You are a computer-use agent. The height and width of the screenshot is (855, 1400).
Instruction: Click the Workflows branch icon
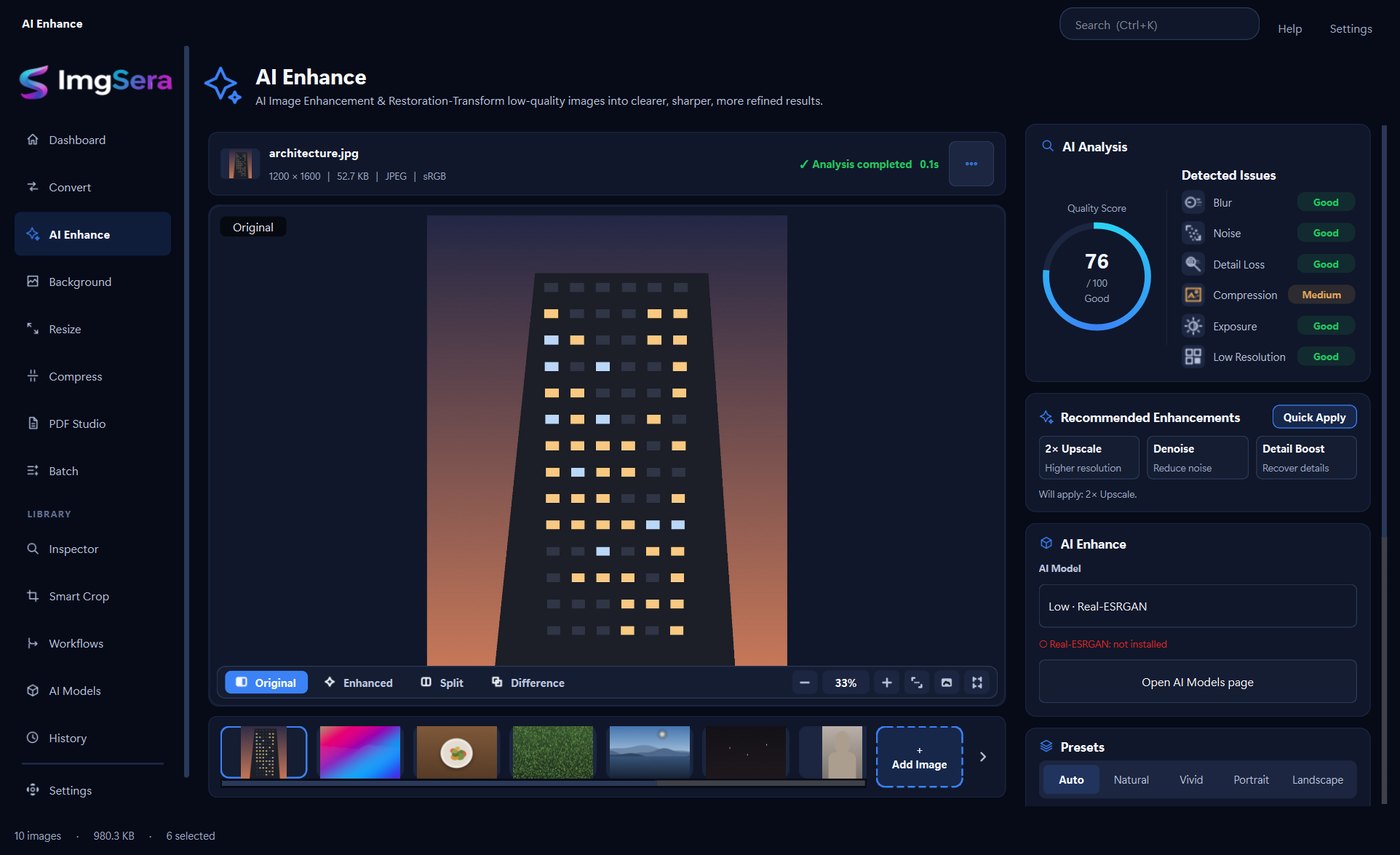coord(33,643)
